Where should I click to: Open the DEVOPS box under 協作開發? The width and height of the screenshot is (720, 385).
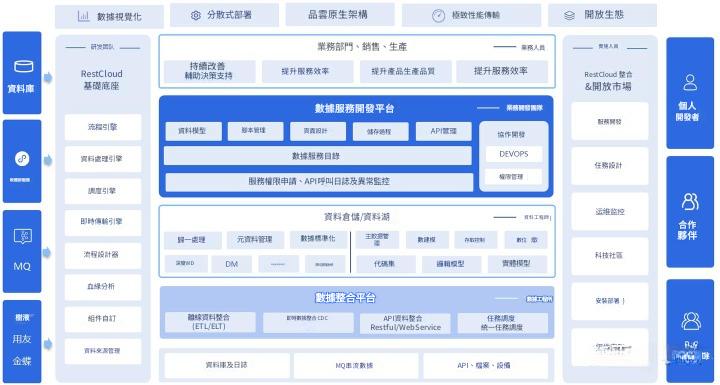[x=513, y=154]
